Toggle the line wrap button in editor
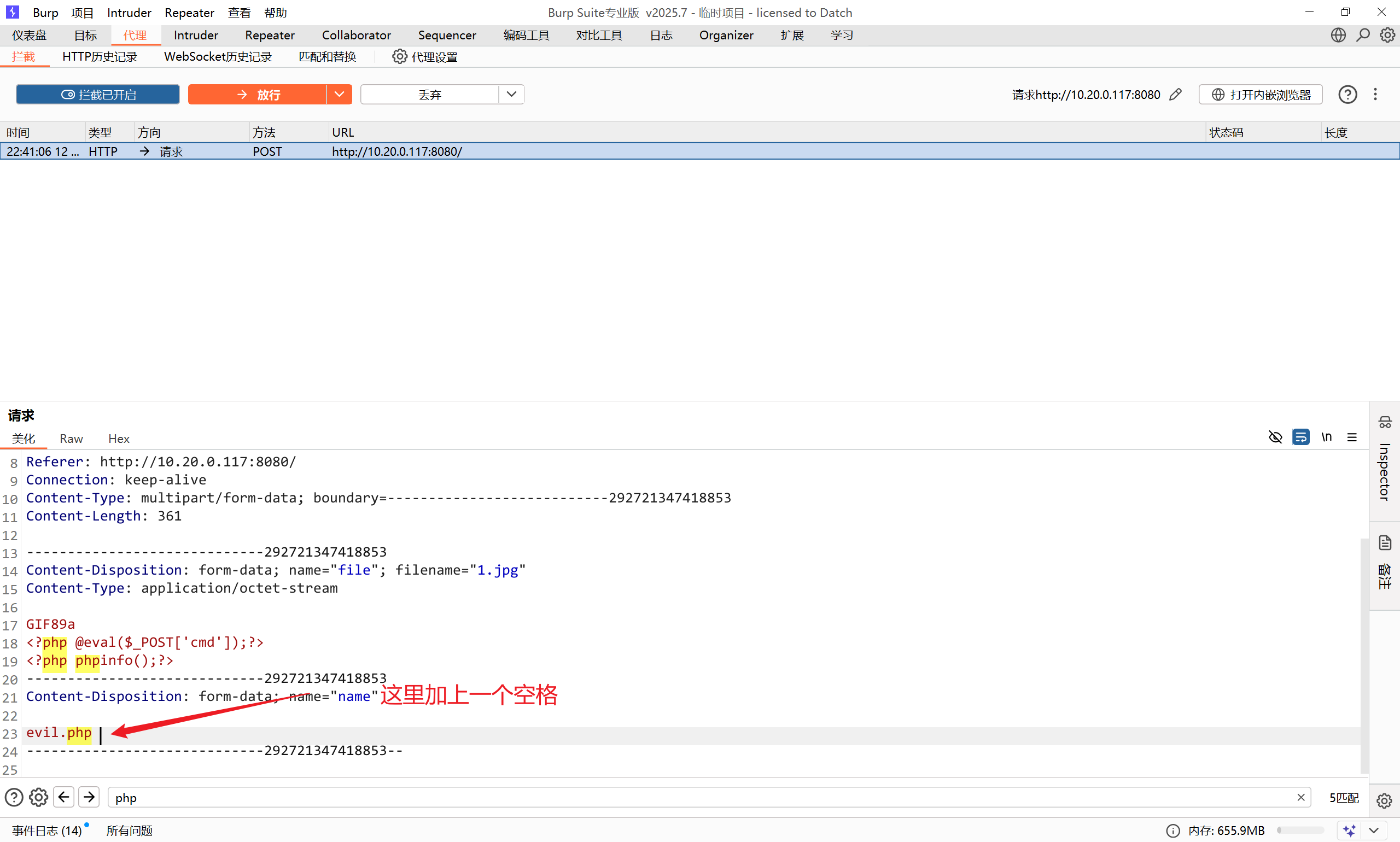1400x842 pixels. point(1300,437)
